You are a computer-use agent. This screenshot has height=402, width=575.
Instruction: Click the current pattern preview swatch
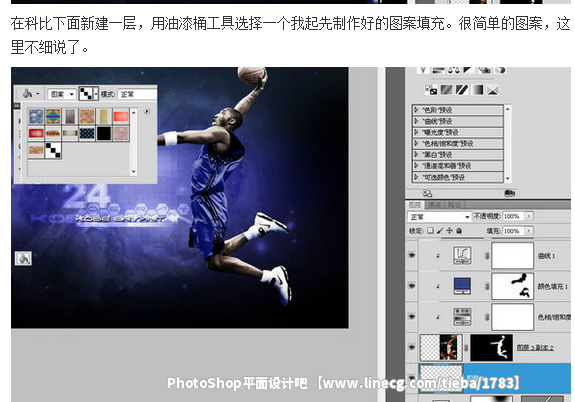[x=86, y=94]
